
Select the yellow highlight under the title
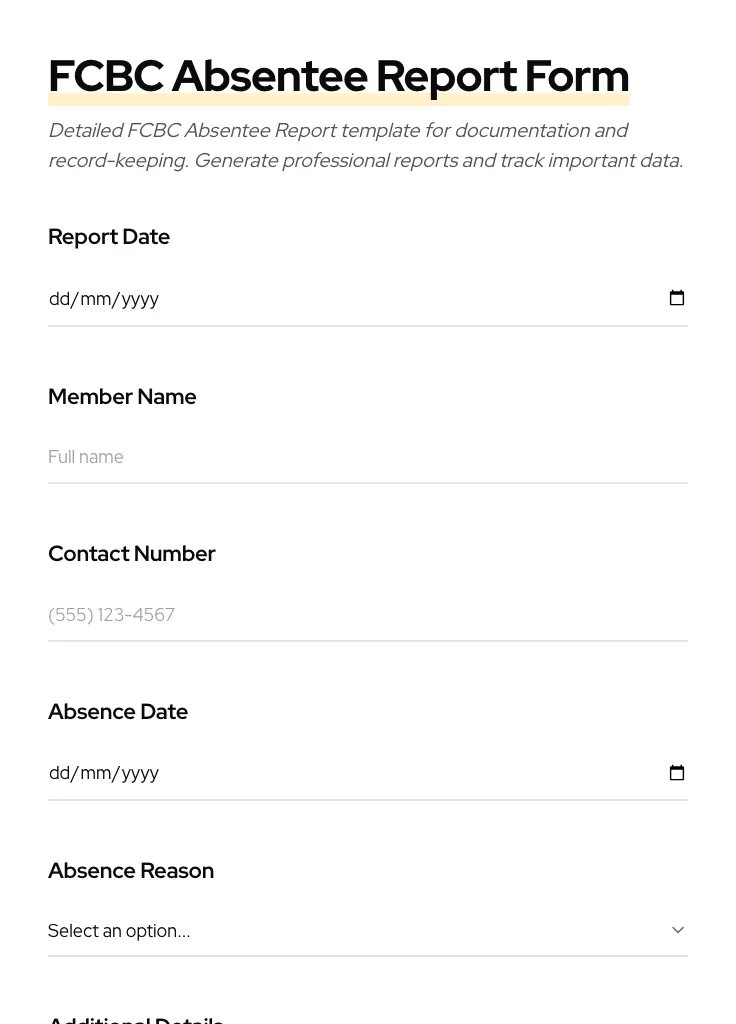click(x=338, y=100)
